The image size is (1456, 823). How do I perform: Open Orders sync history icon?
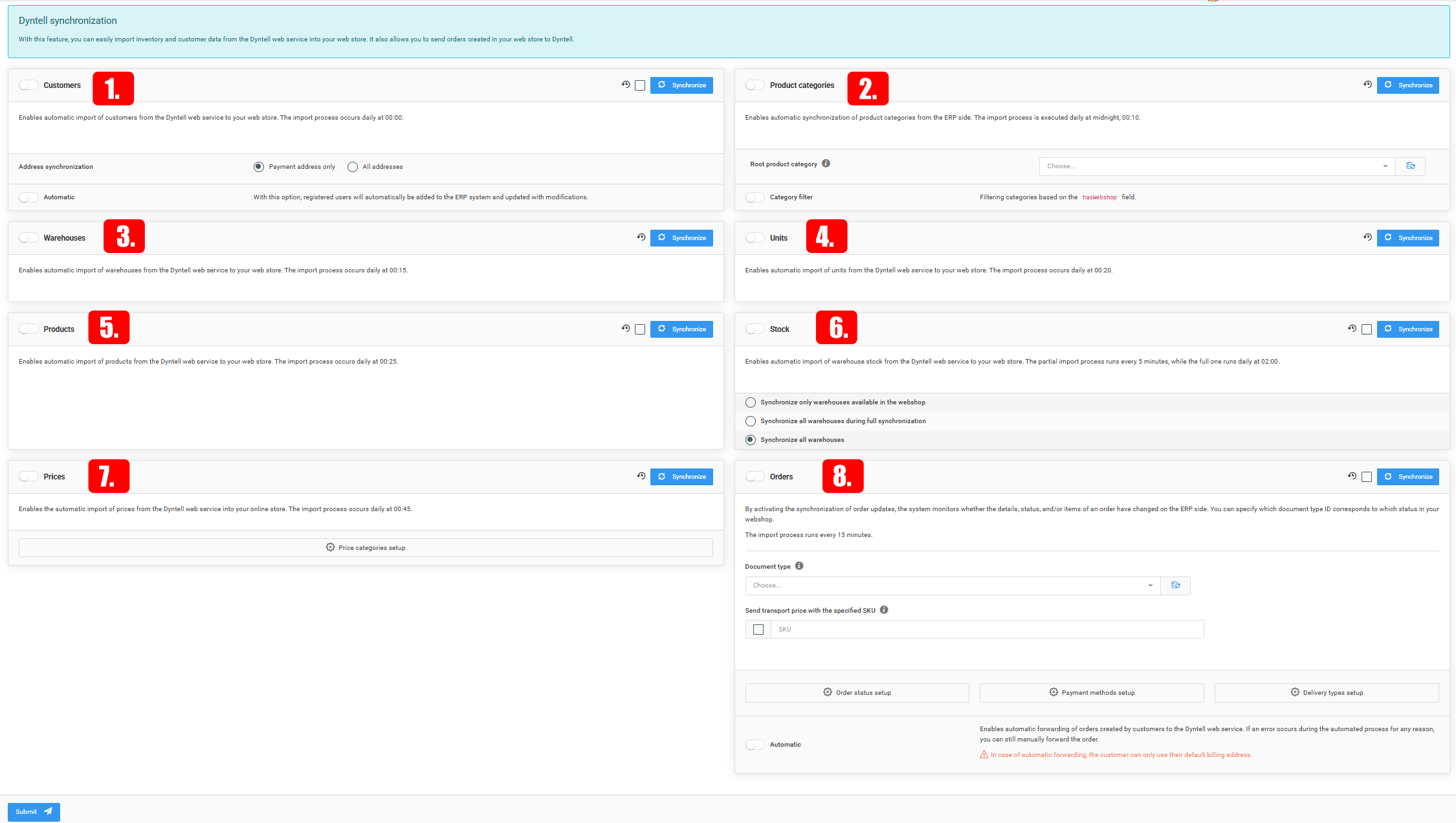click(1352, 476)
